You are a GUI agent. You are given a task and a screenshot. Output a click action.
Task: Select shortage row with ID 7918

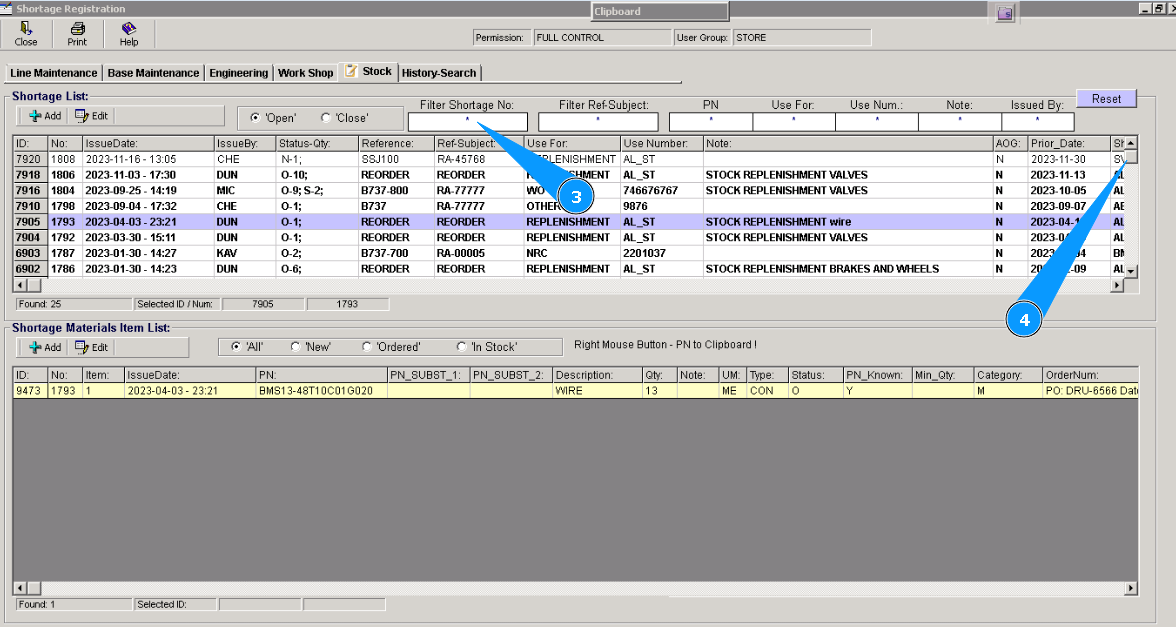(28, 175)
